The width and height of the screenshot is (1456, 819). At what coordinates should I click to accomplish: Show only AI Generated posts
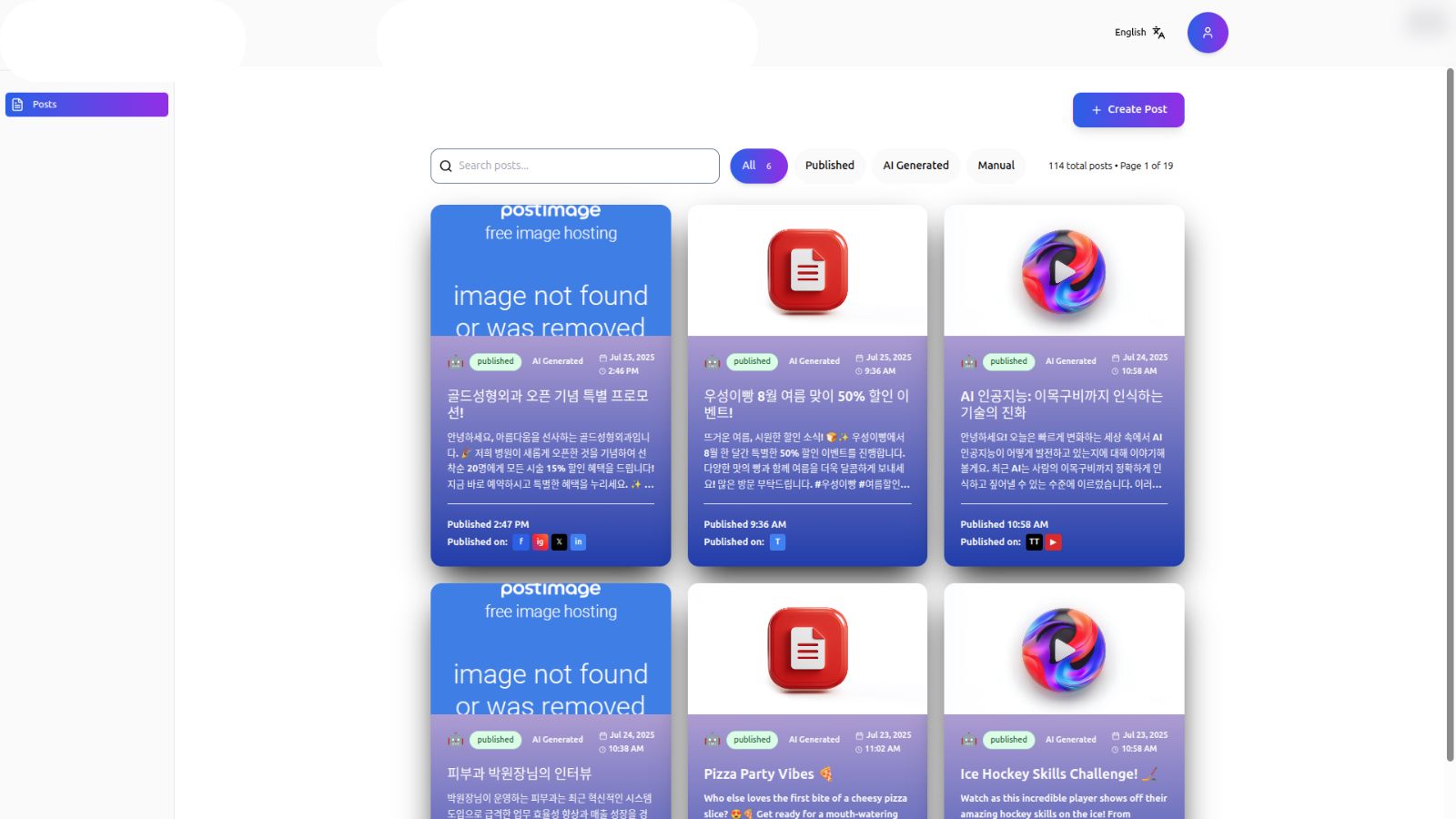tap(915, 166)
